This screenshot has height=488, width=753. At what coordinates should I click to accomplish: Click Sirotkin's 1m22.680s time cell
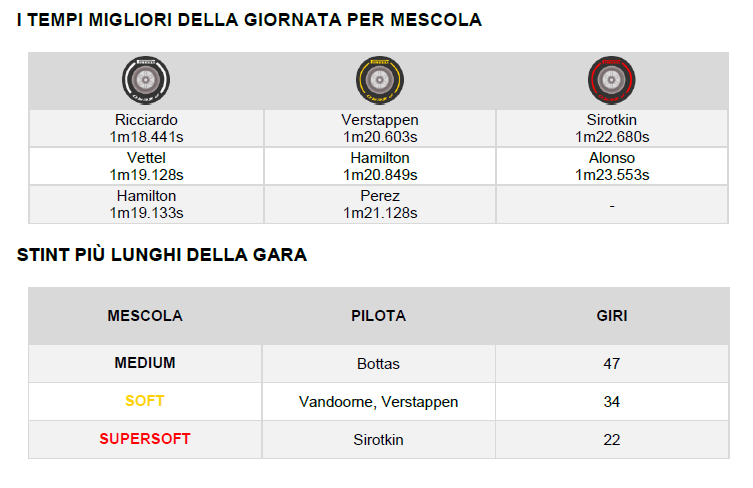tap(612, 128)
